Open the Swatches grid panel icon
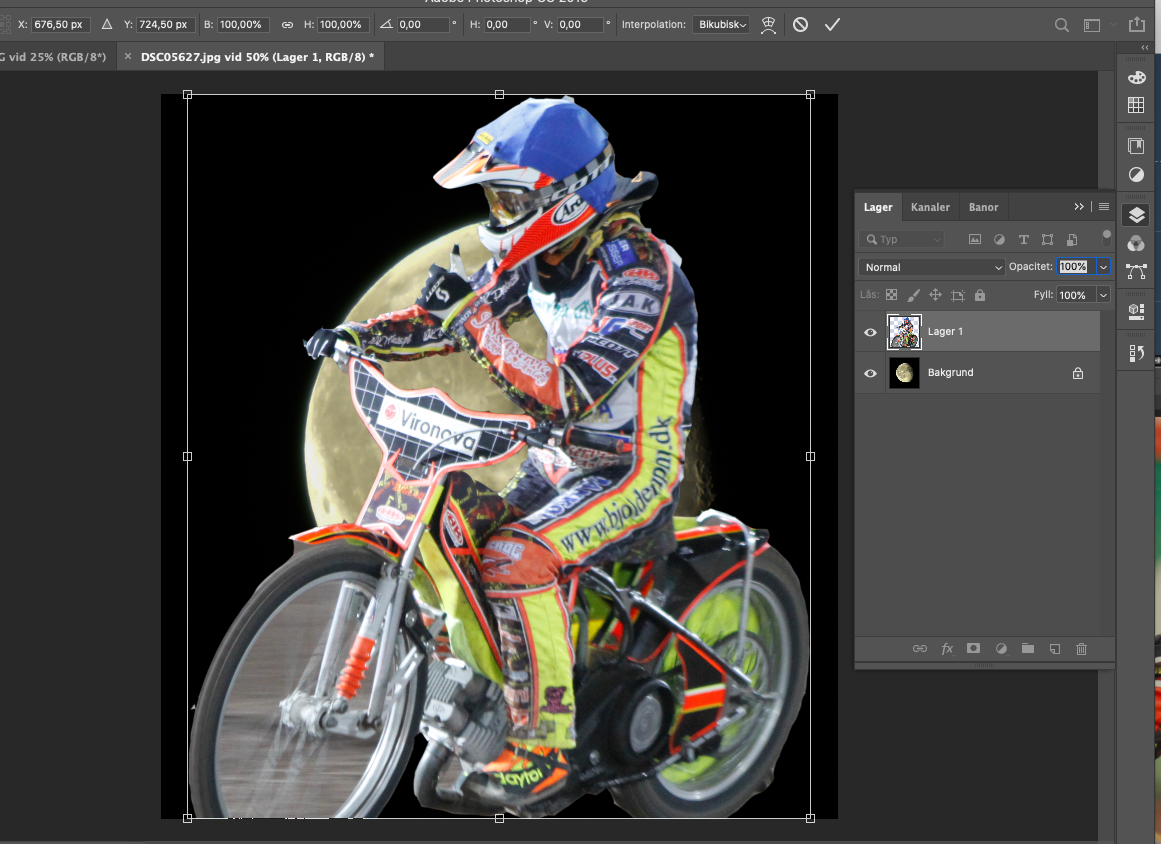 tap(1136, 105)
